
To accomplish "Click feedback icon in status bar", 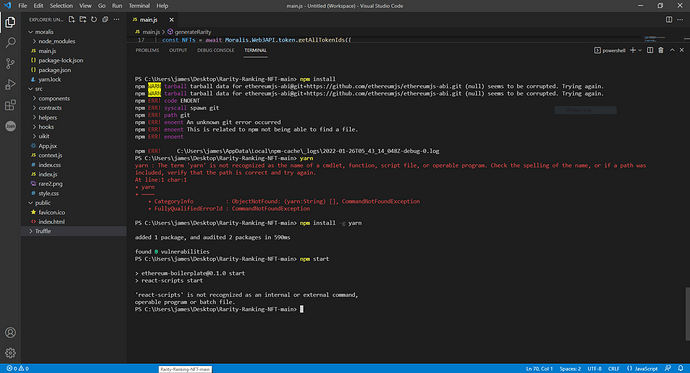I will click(668, 369).
